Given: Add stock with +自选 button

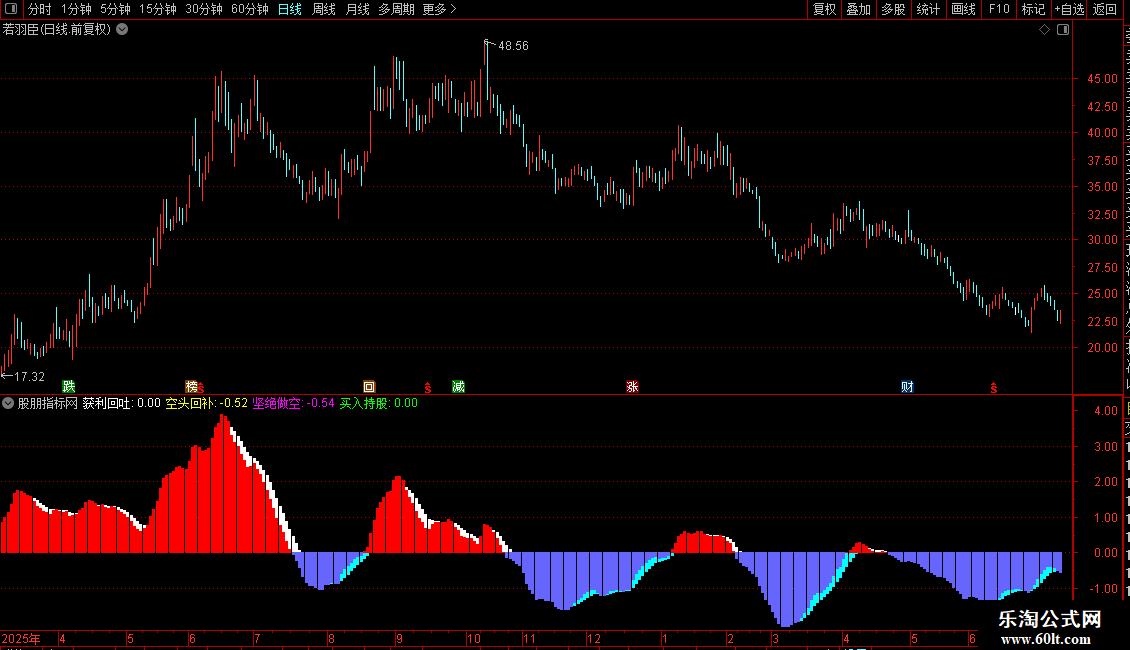Looking at the screenshot, I should click(1069, 9).
